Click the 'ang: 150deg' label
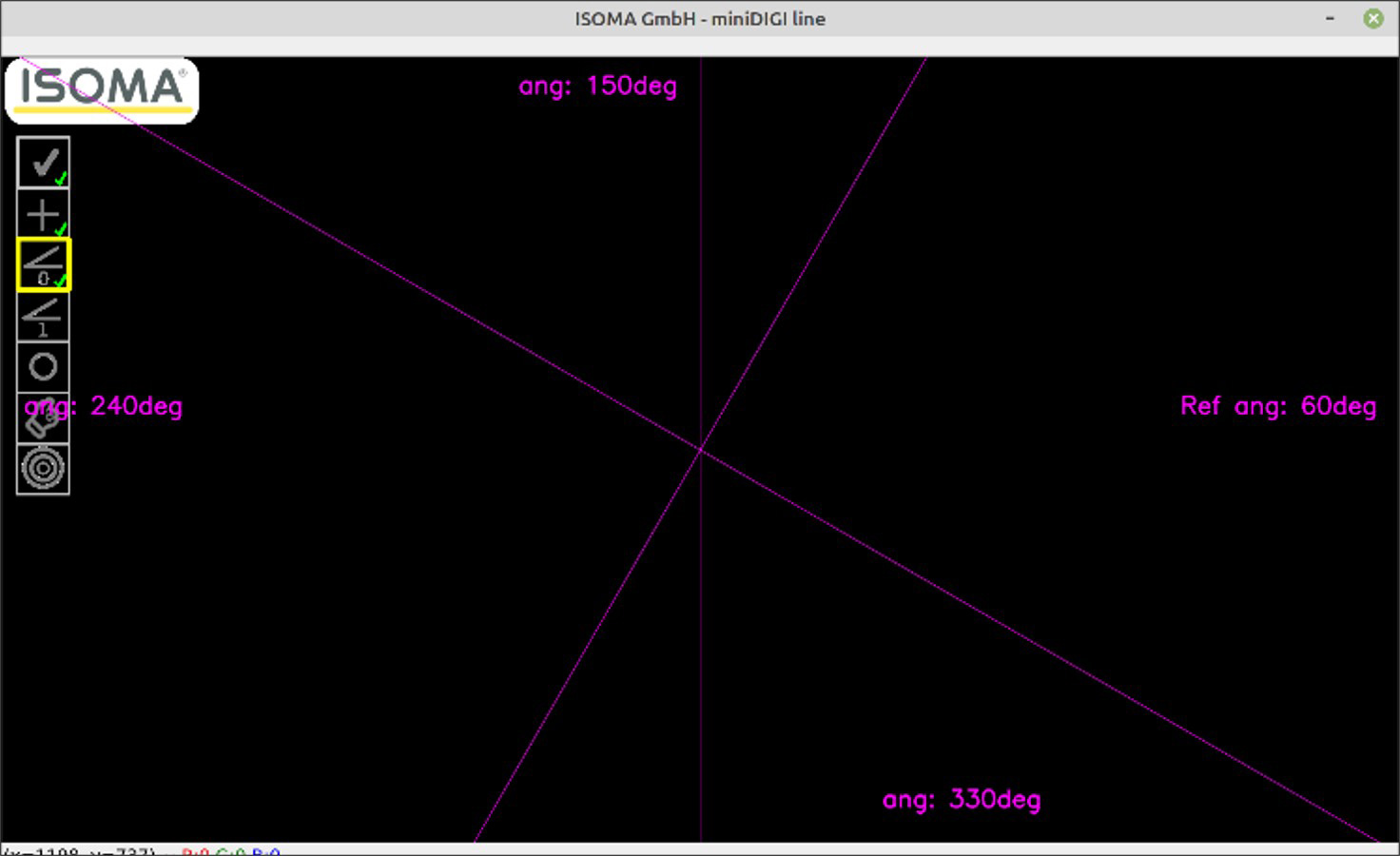The height and width of the screenshot is (856, 1400). 597,86
